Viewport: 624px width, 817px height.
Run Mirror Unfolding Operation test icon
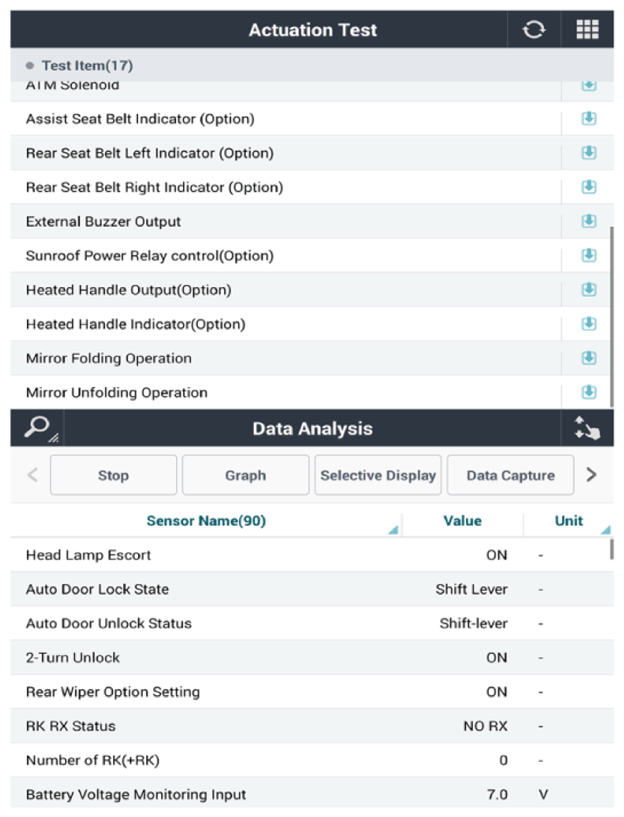coord(589,392)
